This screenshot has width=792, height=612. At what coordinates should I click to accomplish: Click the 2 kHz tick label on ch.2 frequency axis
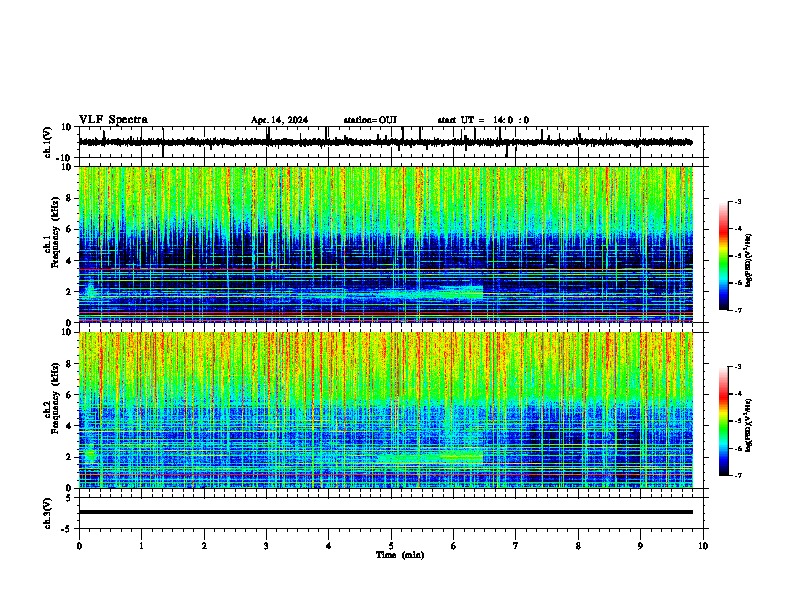(69, 457)
